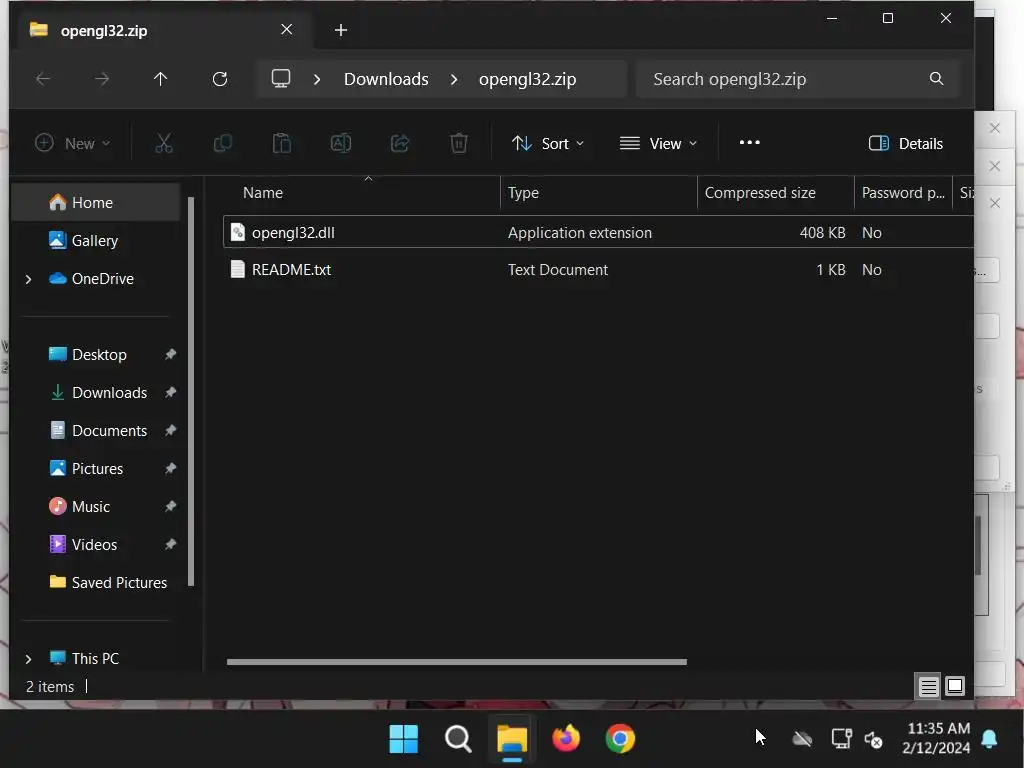Click Downloads in the address breadcrumb

click(x=386, y=79)
